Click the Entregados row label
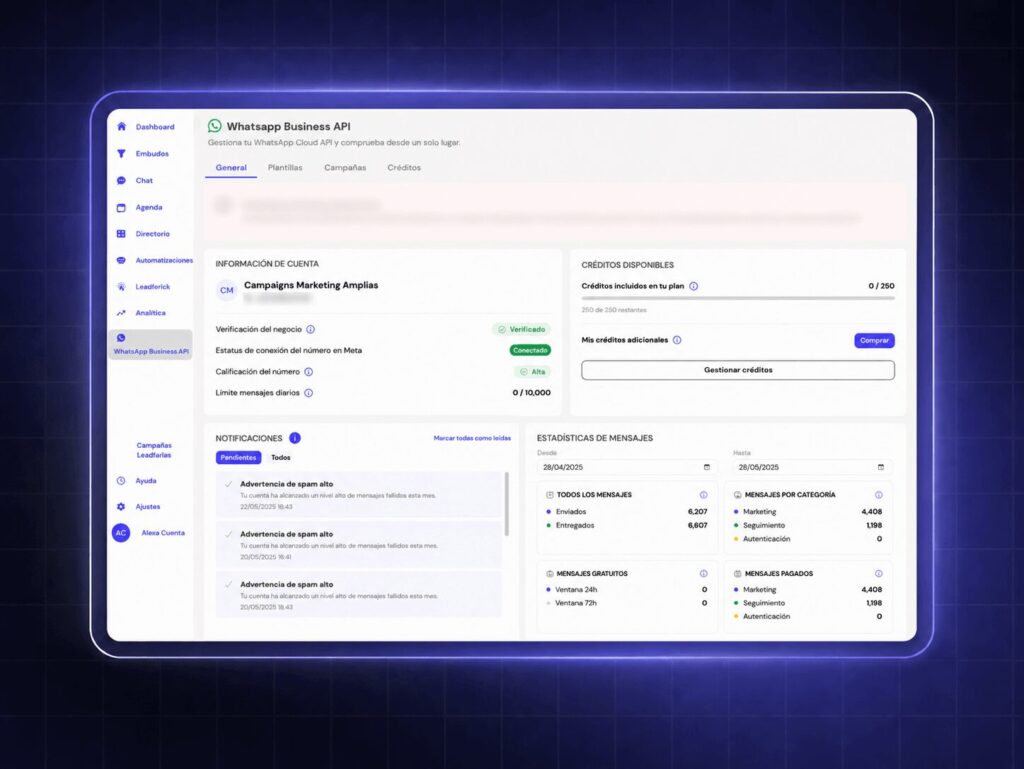This screenshot has height=769, width=1024. (575, 526)
